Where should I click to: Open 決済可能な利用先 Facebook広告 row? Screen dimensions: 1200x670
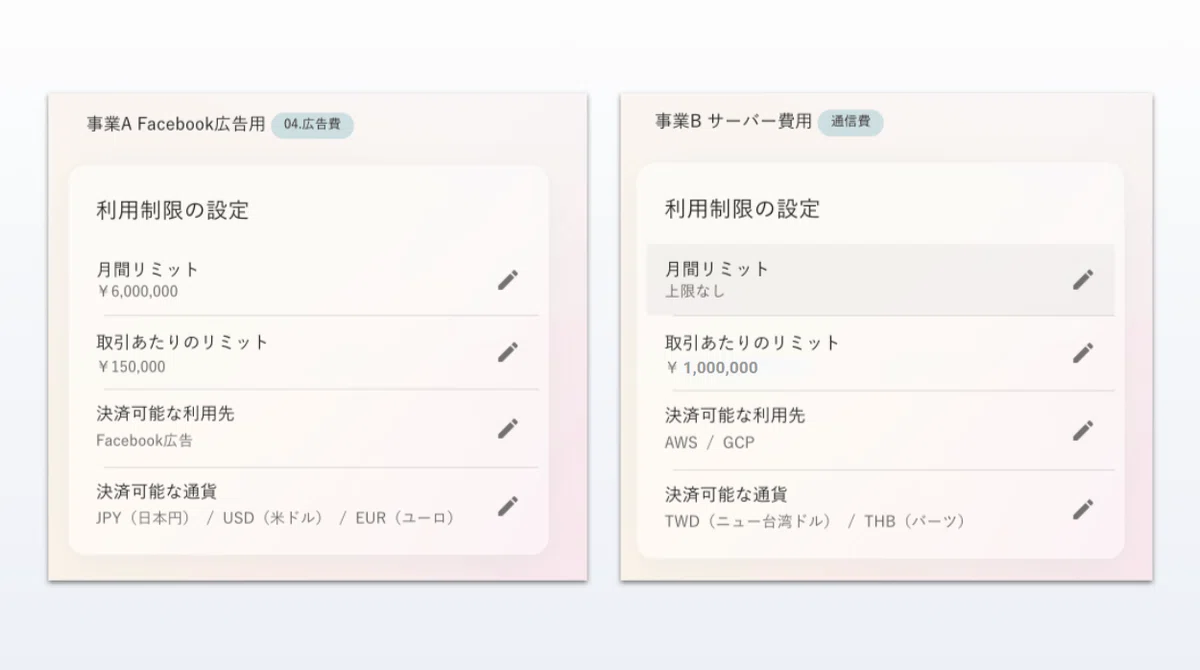[309, 428]
